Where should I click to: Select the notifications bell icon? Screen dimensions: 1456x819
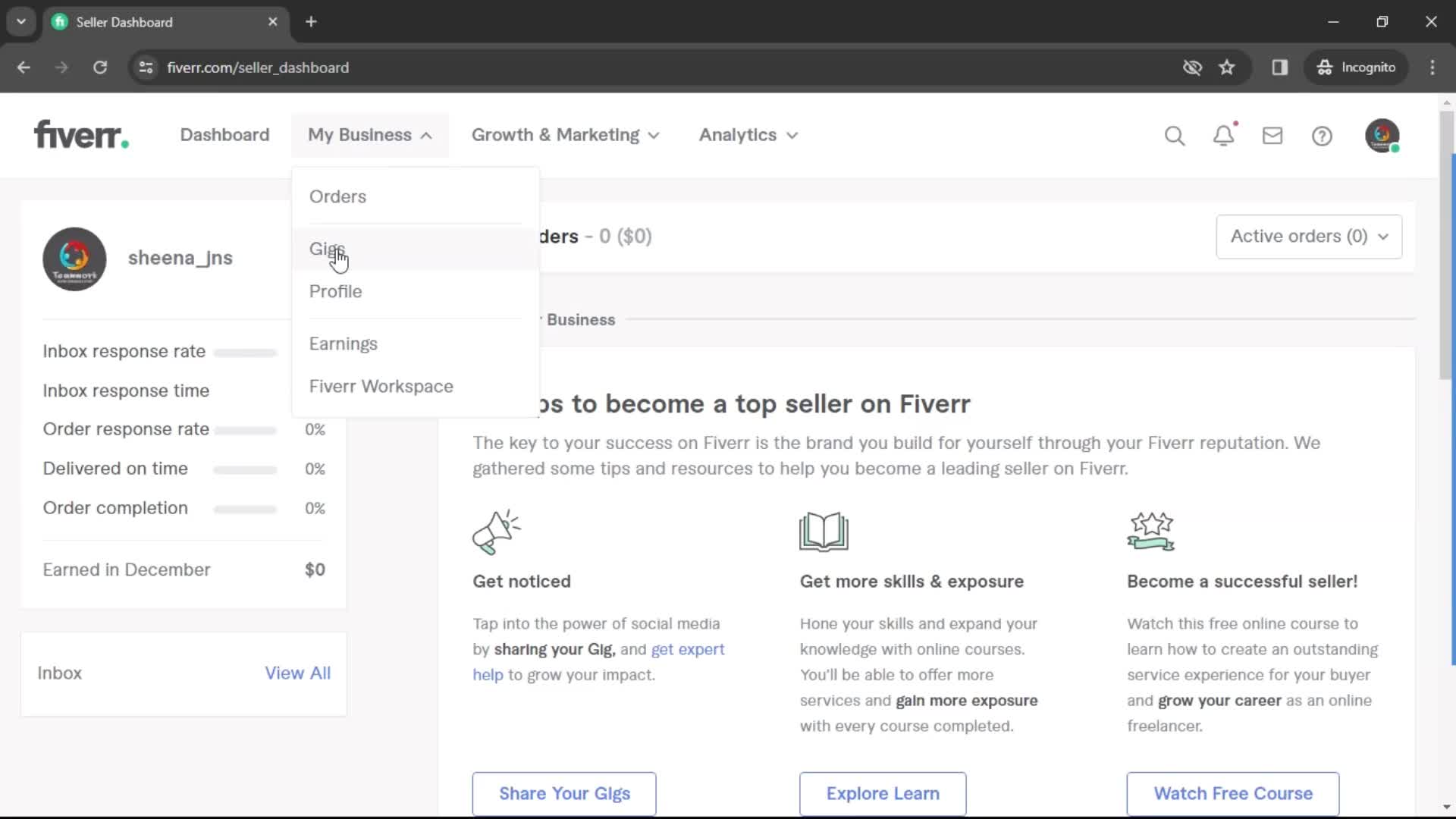1224,135
